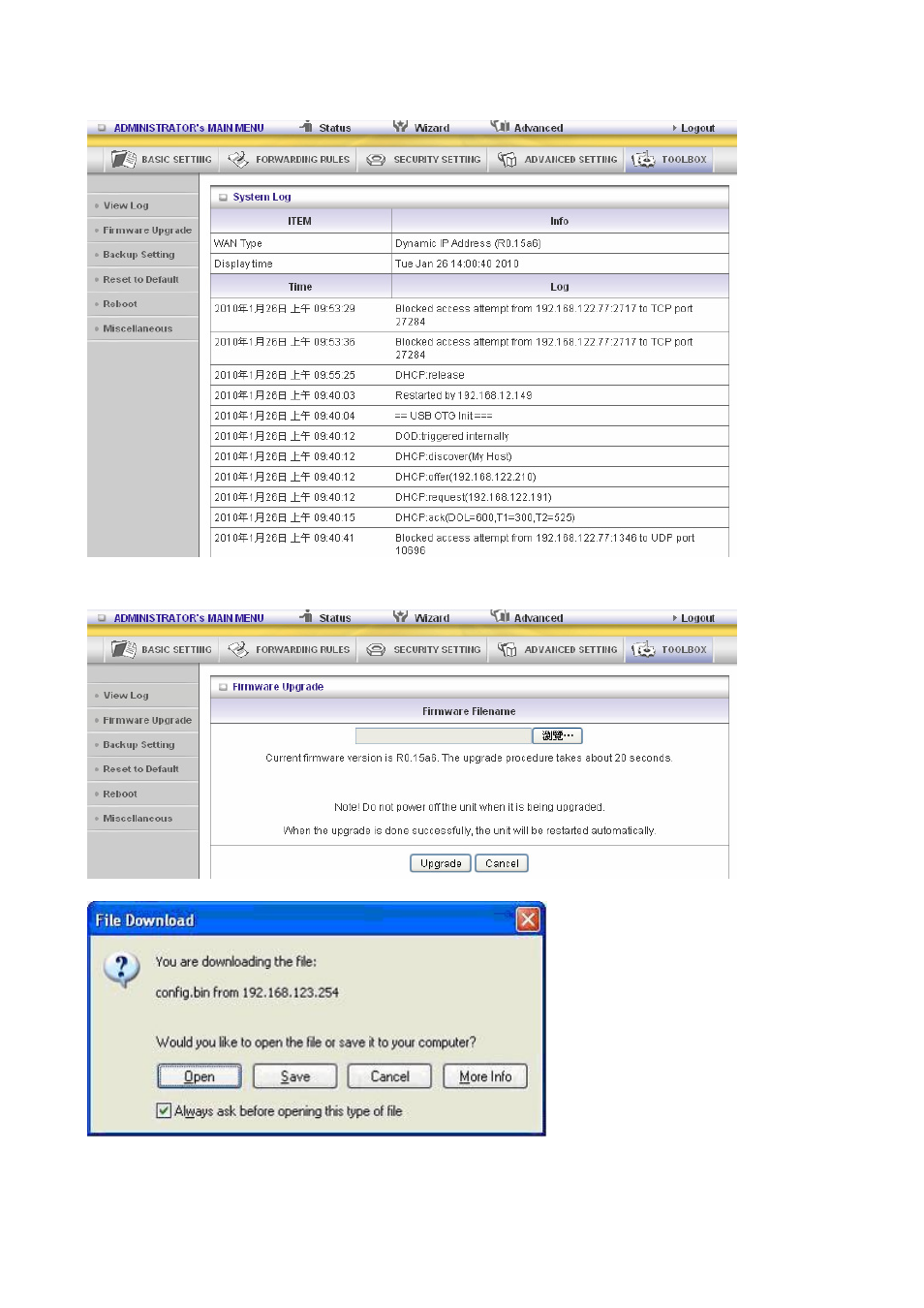Screen dimensions: 924x1308
Task: Click Cancel in the File Download dialog
Action: click(x=390, y=1076)
